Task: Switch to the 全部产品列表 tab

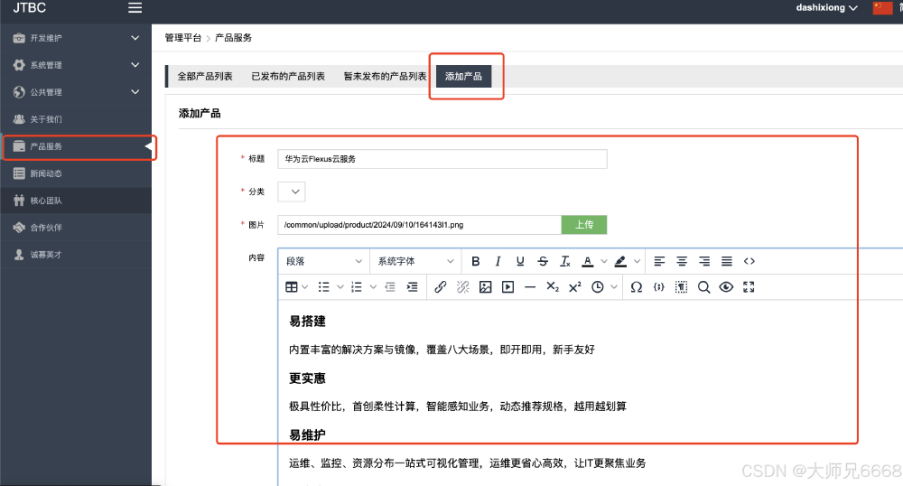Action: click(204, 76)
